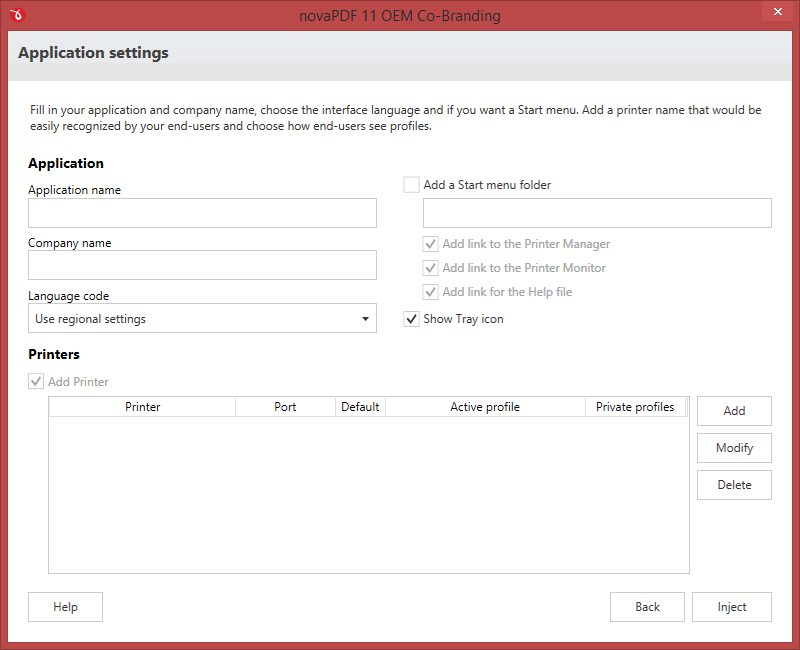Toggle the Add Printer checkbox
This screenshot has height=650, width=800.
point(36,382)
